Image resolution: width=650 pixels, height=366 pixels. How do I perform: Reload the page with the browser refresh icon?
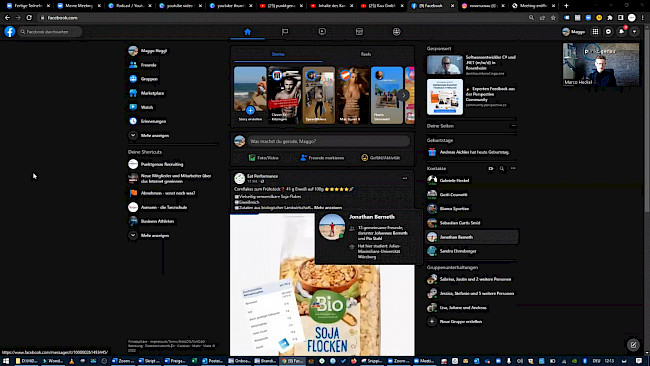pyautogui.click(x=29, y=18)
